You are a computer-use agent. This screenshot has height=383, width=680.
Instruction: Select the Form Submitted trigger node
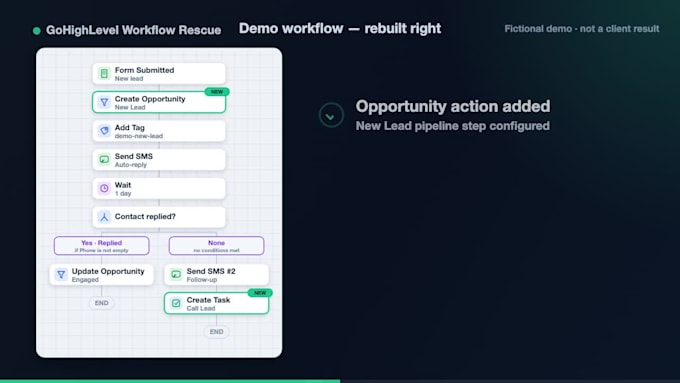[159, 74]
